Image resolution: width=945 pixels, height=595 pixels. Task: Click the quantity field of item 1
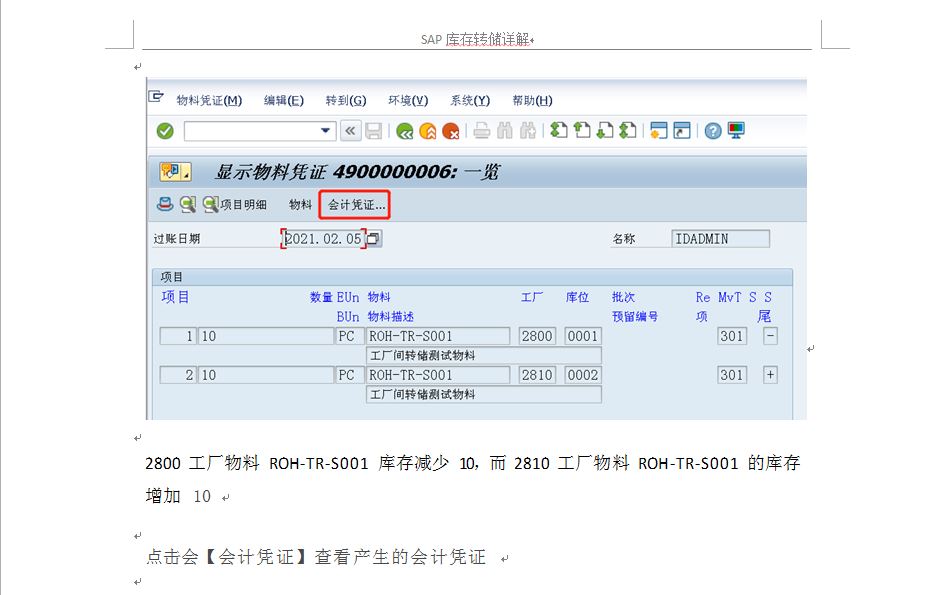(266, 336)
